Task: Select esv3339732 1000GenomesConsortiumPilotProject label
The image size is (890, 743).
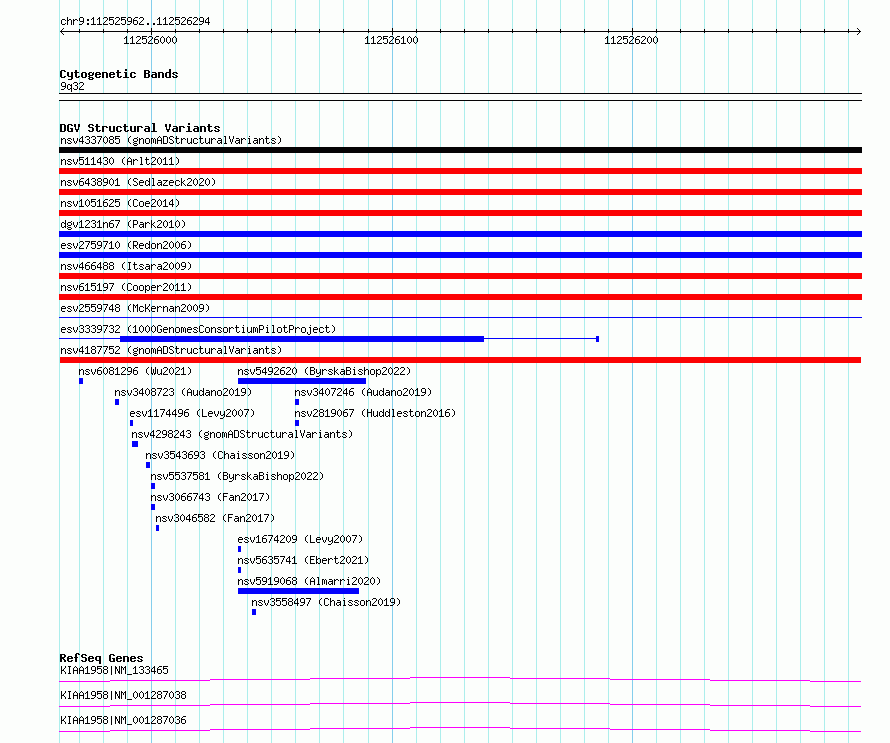Action: 198,329
